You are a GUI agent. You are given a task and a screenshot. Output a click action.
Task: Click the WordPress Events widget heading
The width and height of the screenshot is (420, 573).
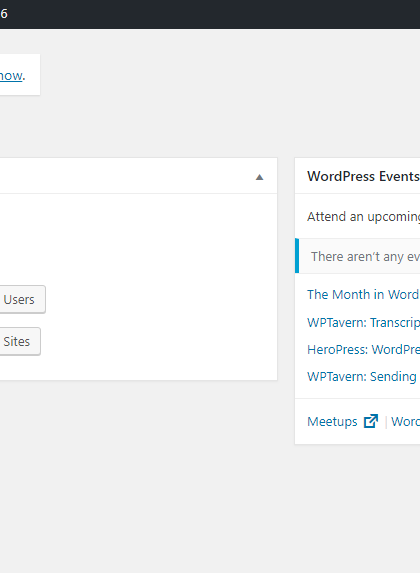point(363,176)
